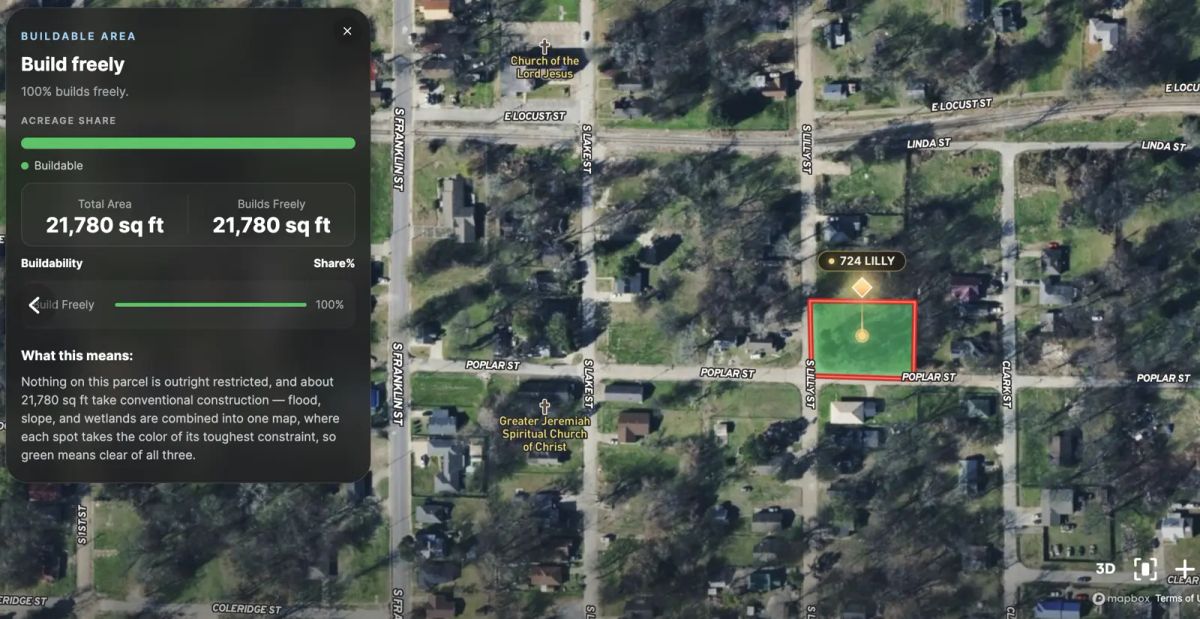Click the 'Build freely' panel heading

73,65
